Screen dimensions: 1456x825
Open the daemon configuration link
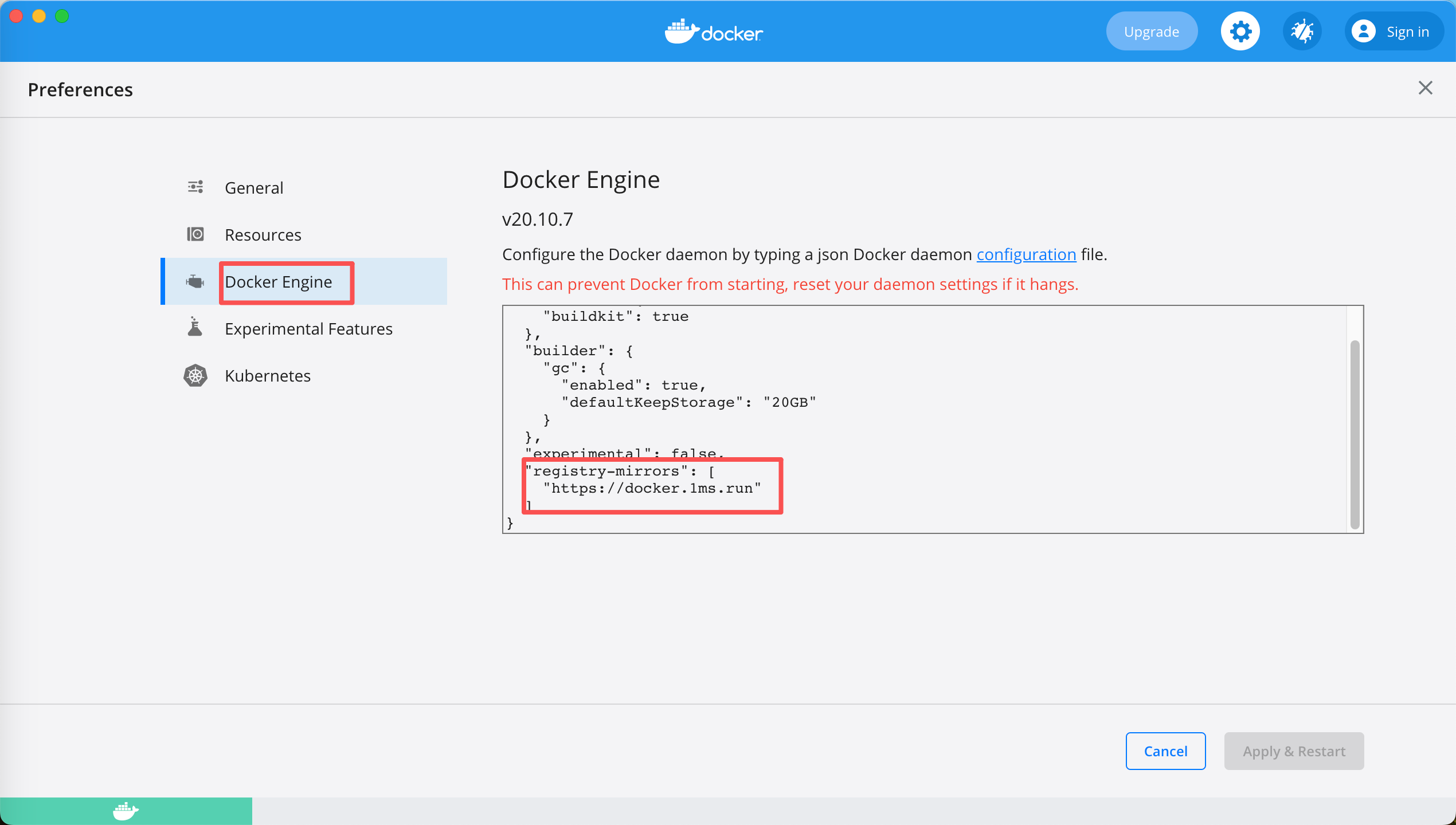[1026, 254]
